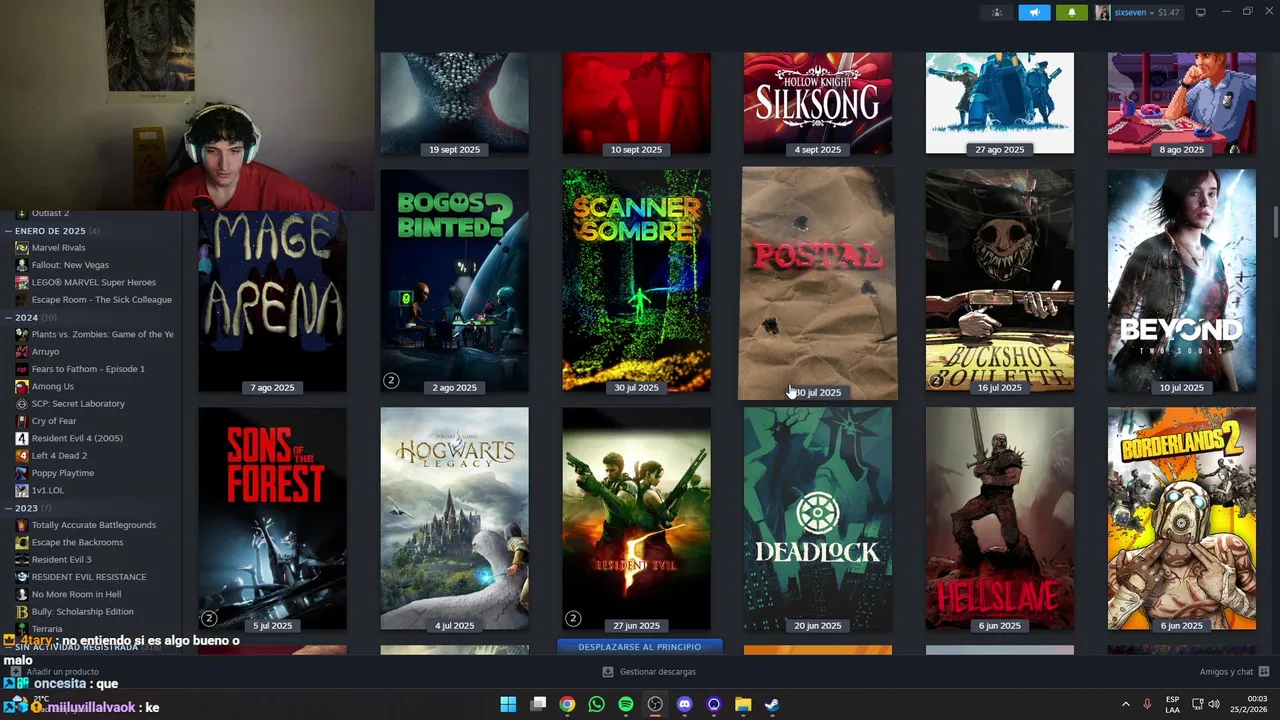This screenshot has width=1280, height=720.
Task: Click the Bully: Scholarship Edition icon
Action: [x=22, y=611]
